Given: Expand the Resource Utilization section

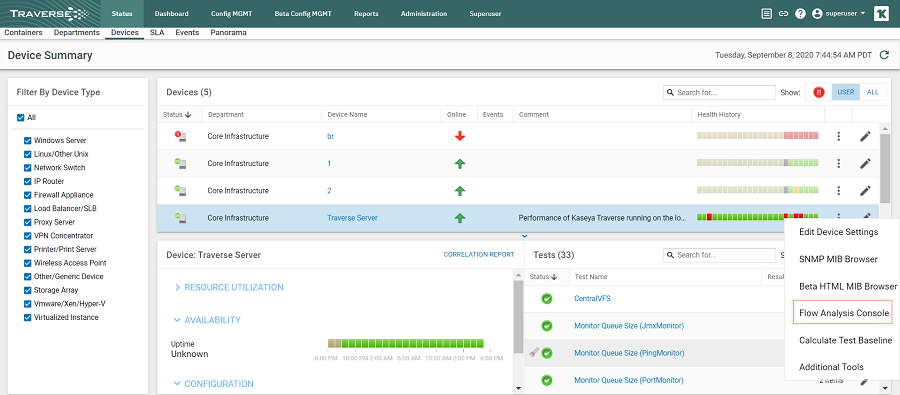Looking at the screenshot, I should tap(229, 287).
